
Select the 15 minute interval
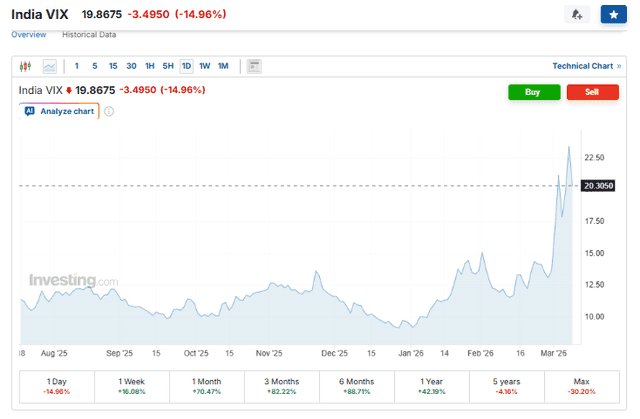coord(113,66)
